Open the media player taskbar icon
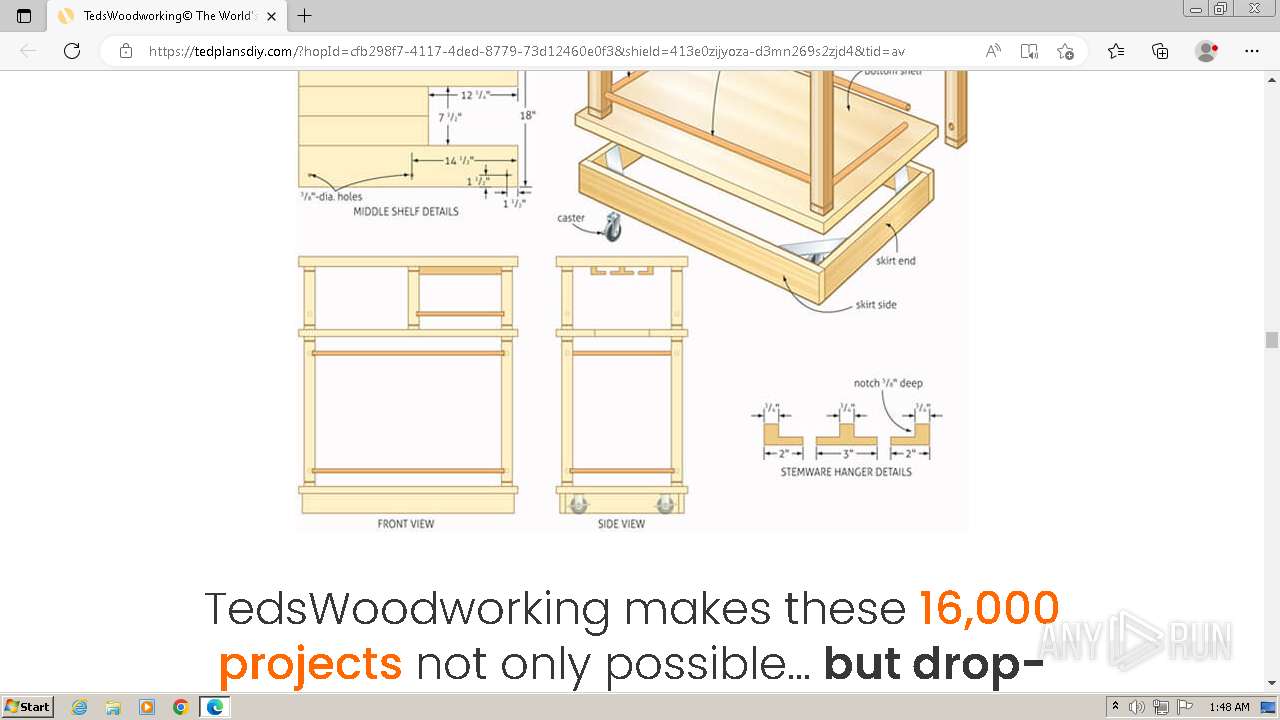The width and height of the screenshot is (1280, 720). (x=147, y=707)
